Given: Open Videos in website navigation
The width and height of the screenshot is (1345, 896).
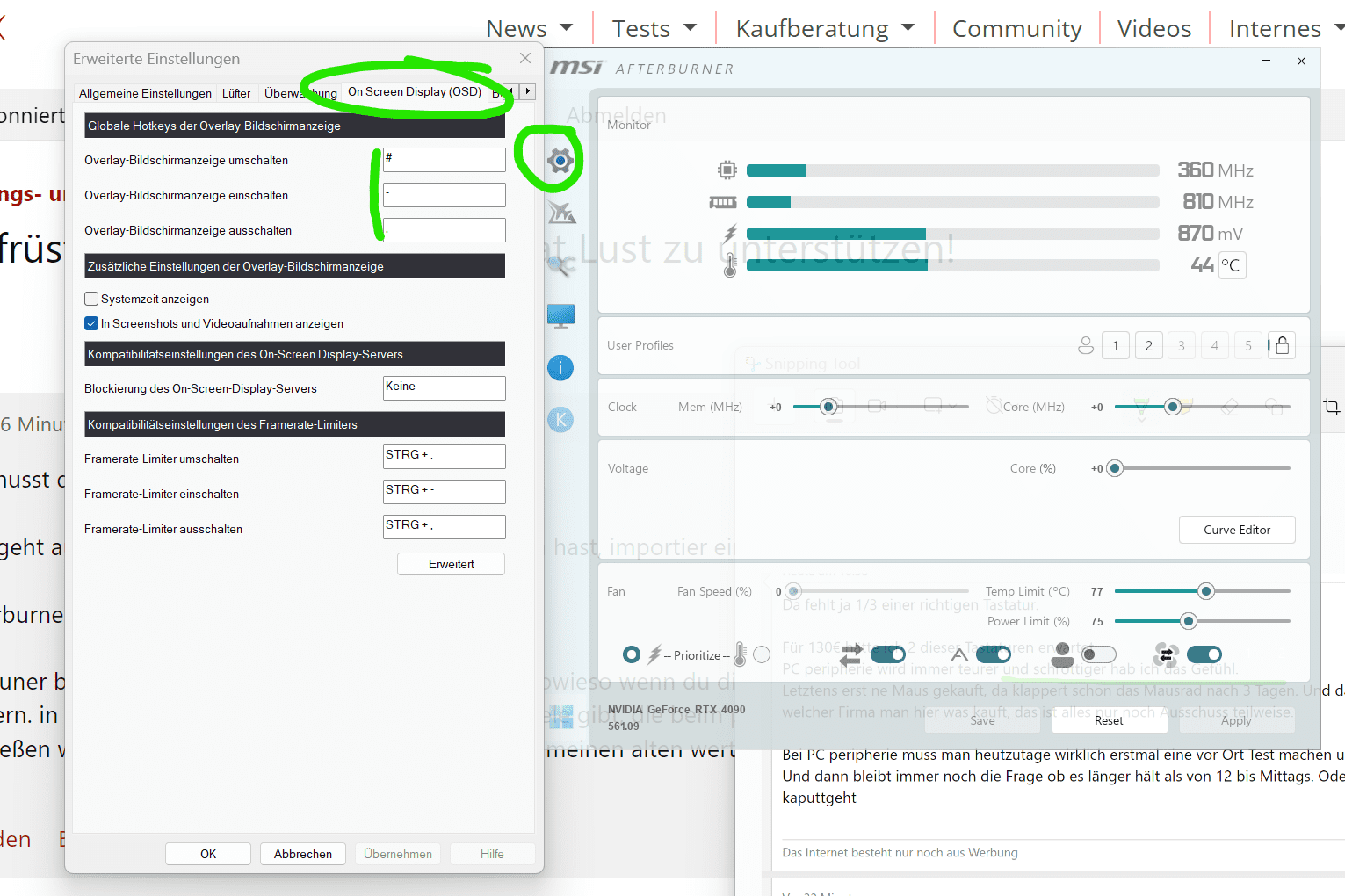Looking at the screenshot, I should coord(1154,28).
